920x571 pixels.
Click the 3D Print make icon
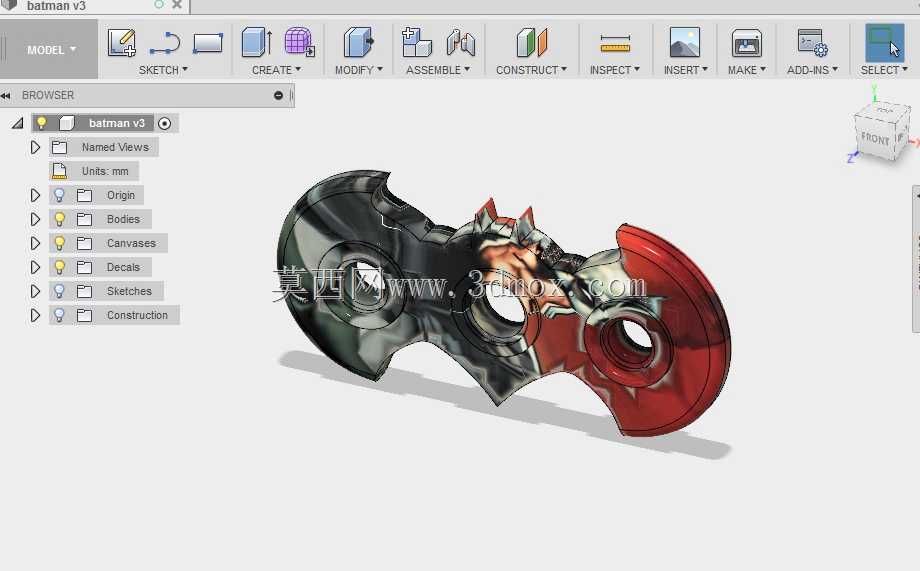tap(746, 43)
